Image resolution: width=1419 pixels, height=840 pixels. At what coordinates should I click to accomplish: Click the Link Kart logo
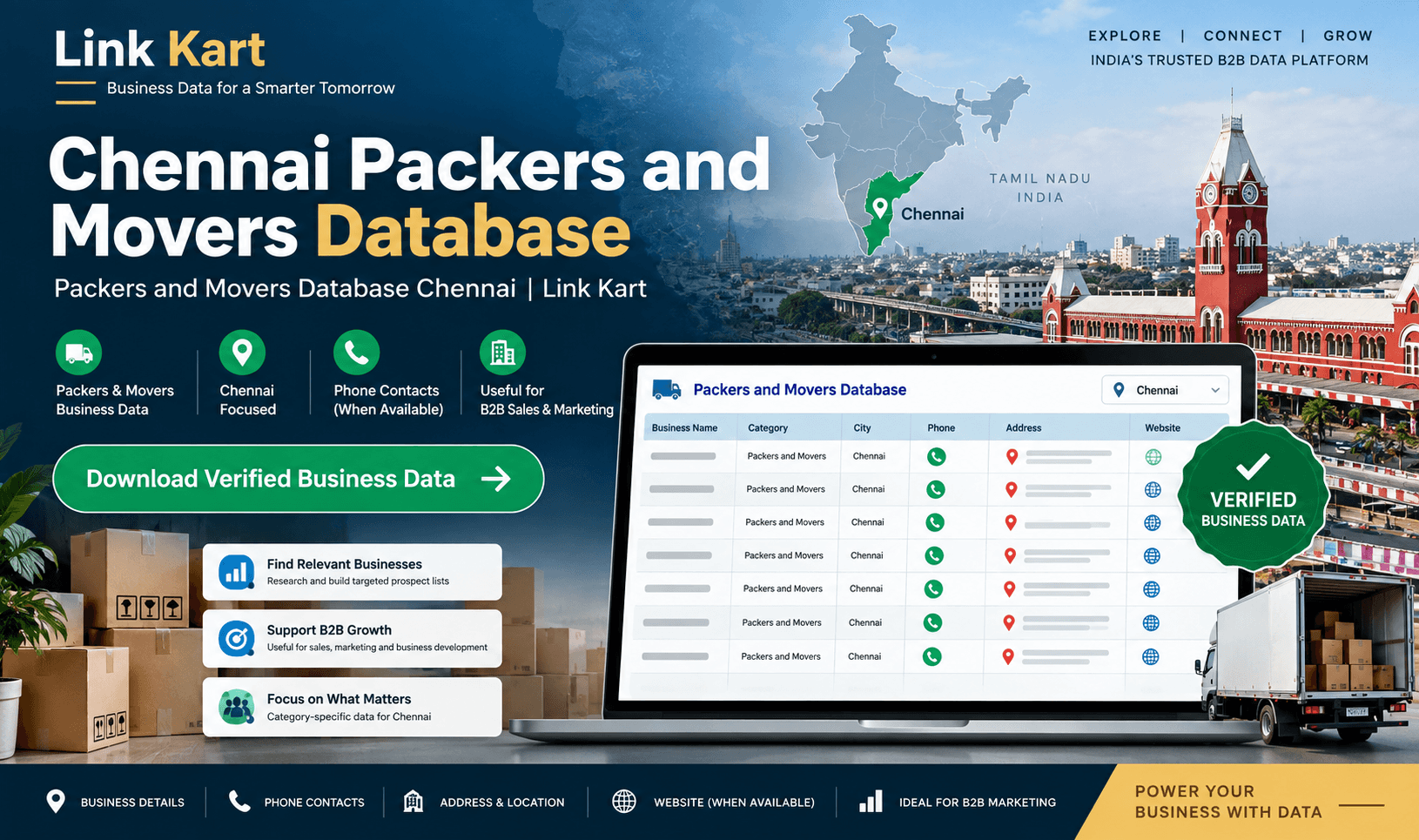click(x=159, y=49)
